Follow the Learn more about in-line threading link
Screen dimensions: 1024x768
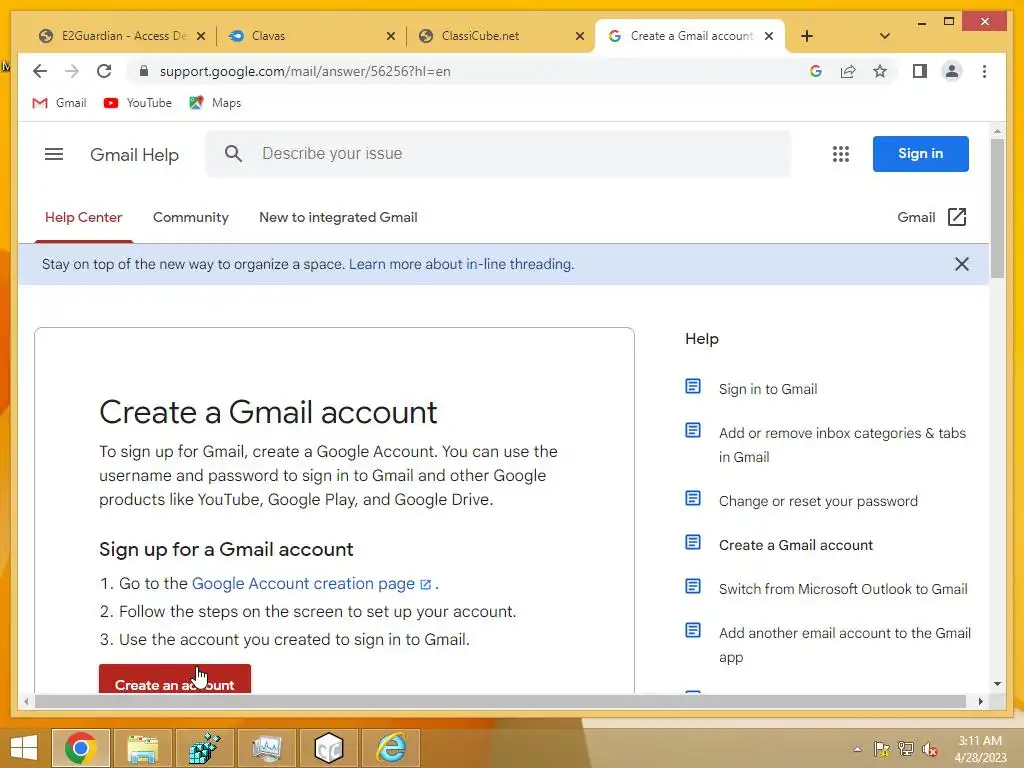click(x=461, y=264)
